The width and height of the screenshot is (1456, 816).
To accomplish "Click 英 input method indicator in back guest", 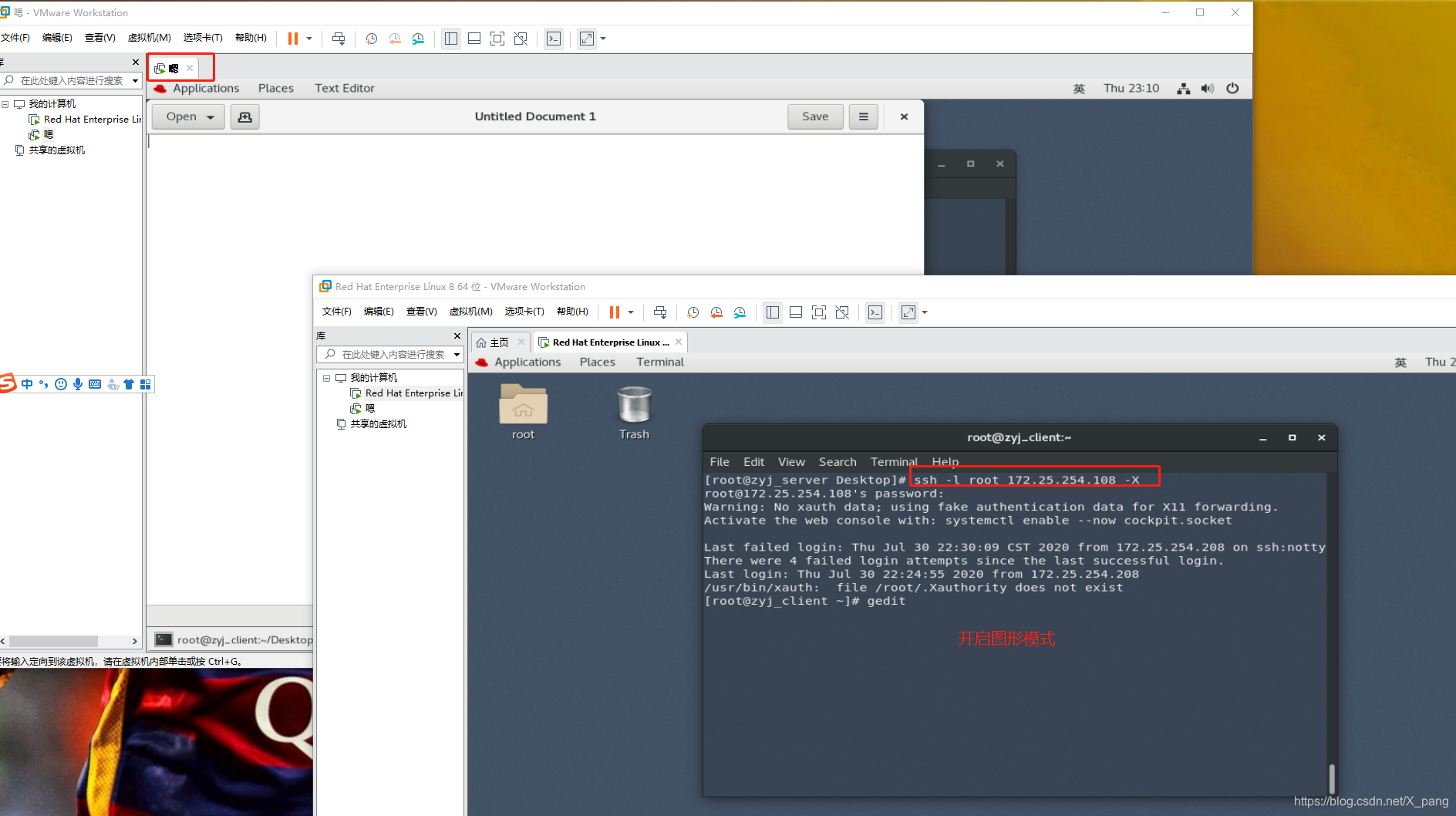I will (1079, 89).
